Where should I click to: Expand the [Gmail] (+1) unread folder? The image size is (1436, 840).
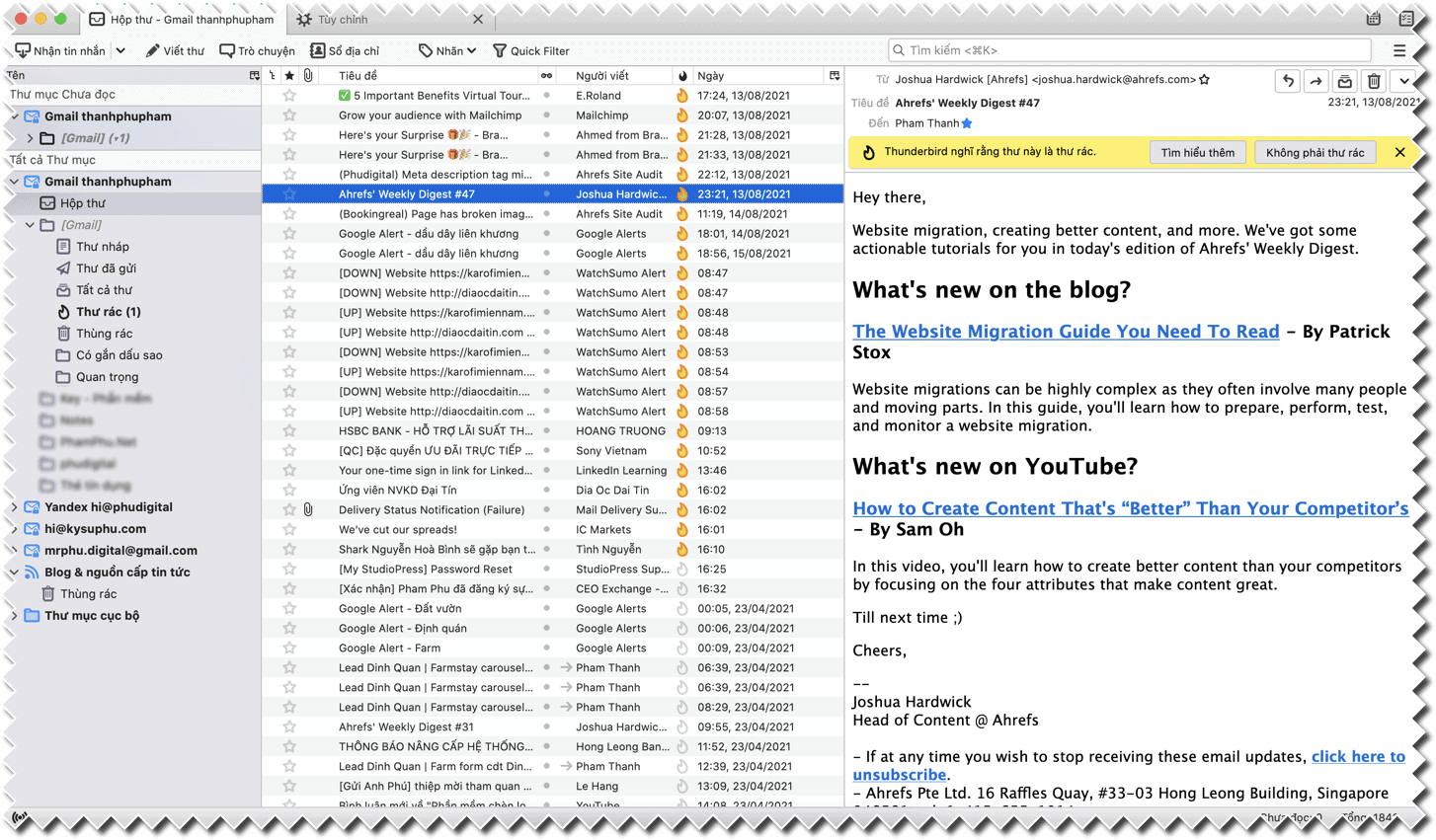30,138
